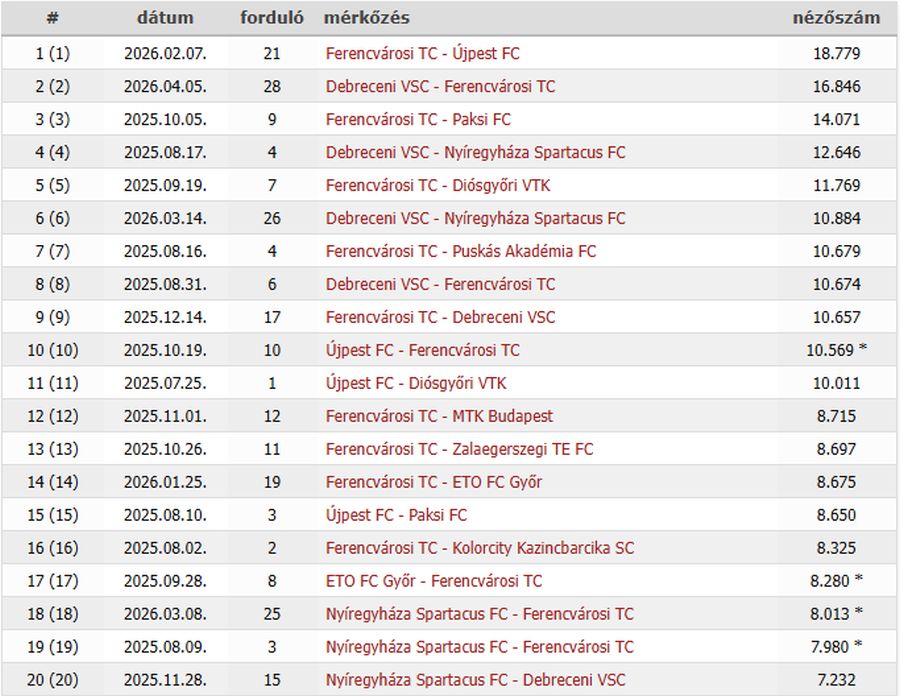Viewport: 900px width, 696px height.
Task: Open Ferencvárosi TC - Diósgyőri VTK match details
Action: (438, 186)
